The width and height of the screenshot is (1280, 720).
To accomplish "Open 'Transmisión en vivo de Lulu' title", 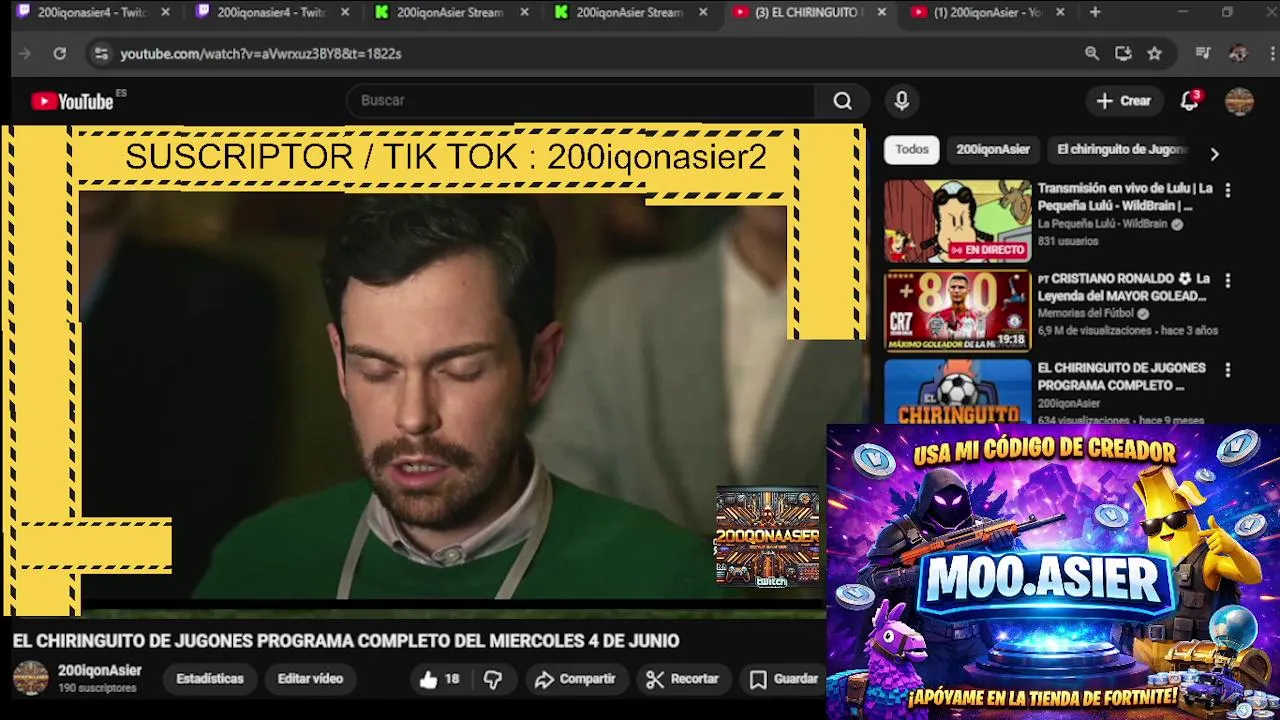I will tap(1125, 197).
